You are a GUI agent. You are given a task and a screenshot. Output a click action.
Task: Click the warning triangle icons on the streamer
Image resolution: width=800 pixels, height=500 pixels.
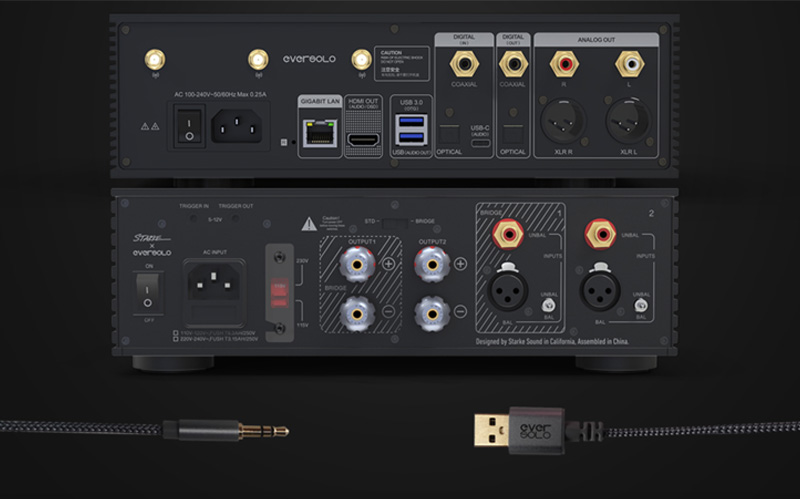pos(150,126)
